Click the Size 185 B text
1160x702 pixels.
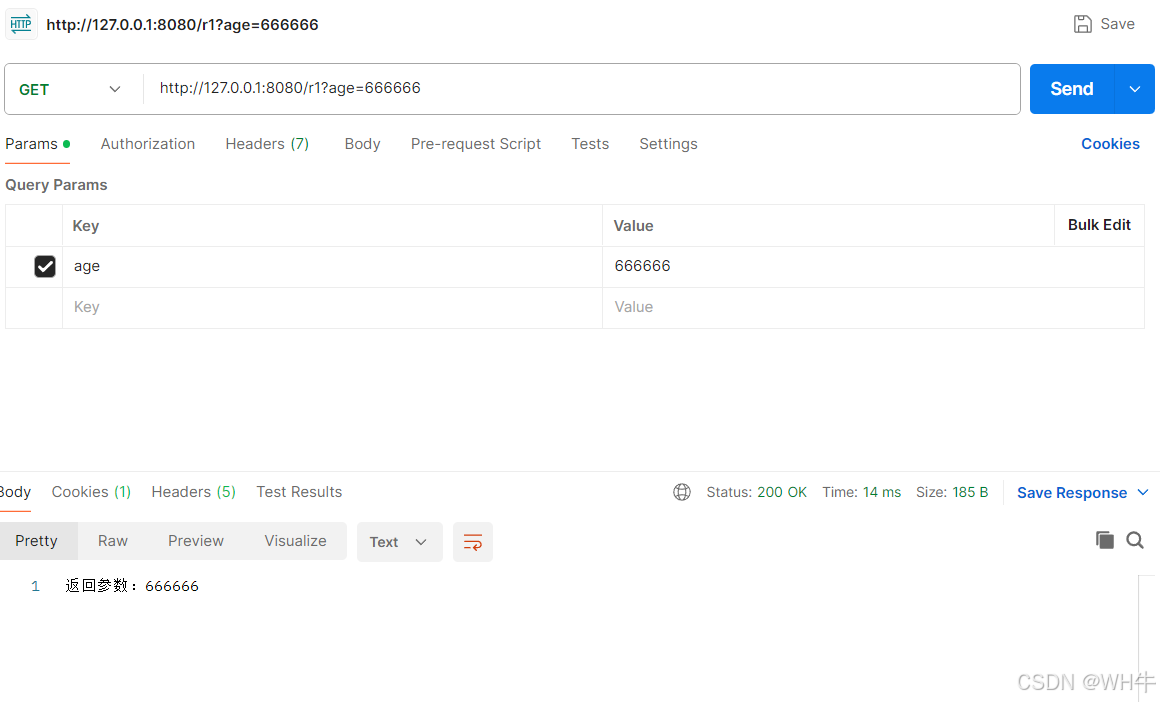tap(951, 493)
